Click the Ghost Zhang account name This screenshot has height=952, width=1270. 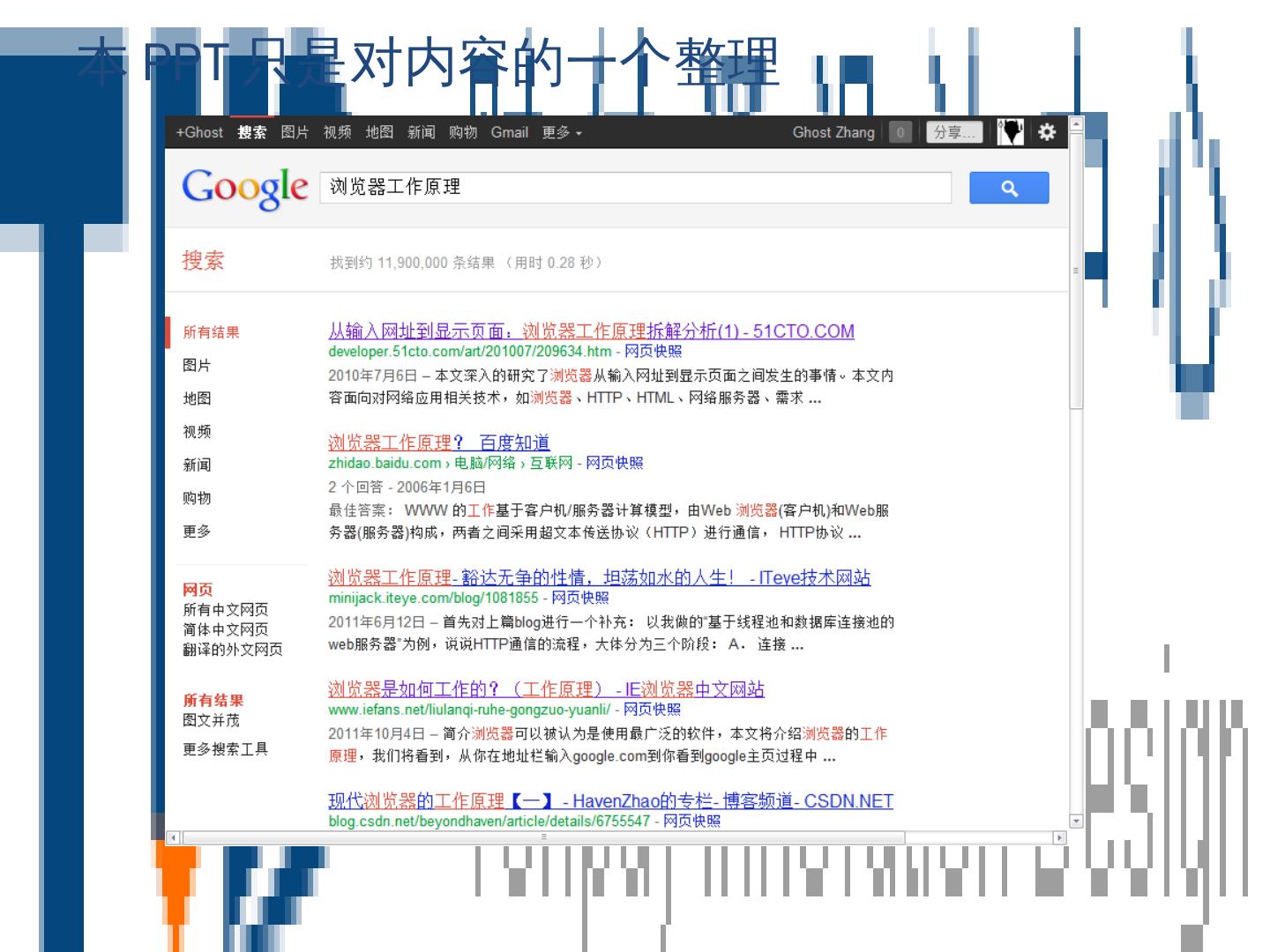pyautogui.click(x=833, y=132)
